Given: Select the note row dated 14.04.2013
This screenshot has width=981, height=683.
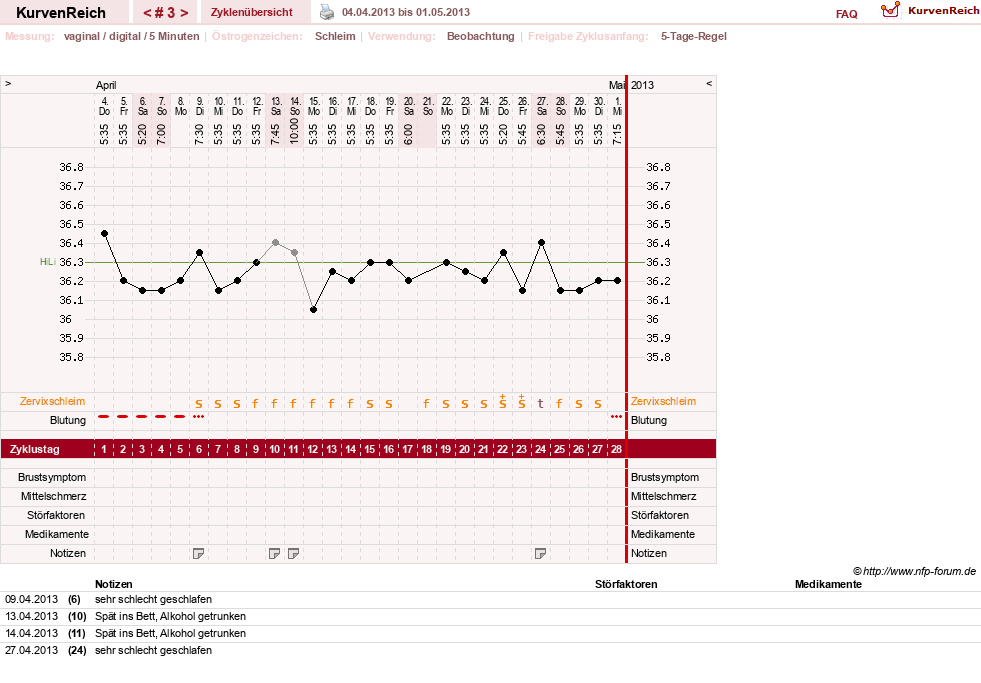Looking at the screenshot, I should click(x=490, y=633).
